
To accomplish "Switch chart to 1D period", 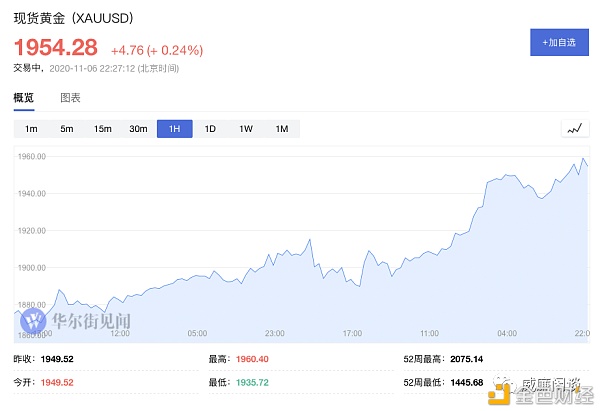I will (x=210, y=129).
